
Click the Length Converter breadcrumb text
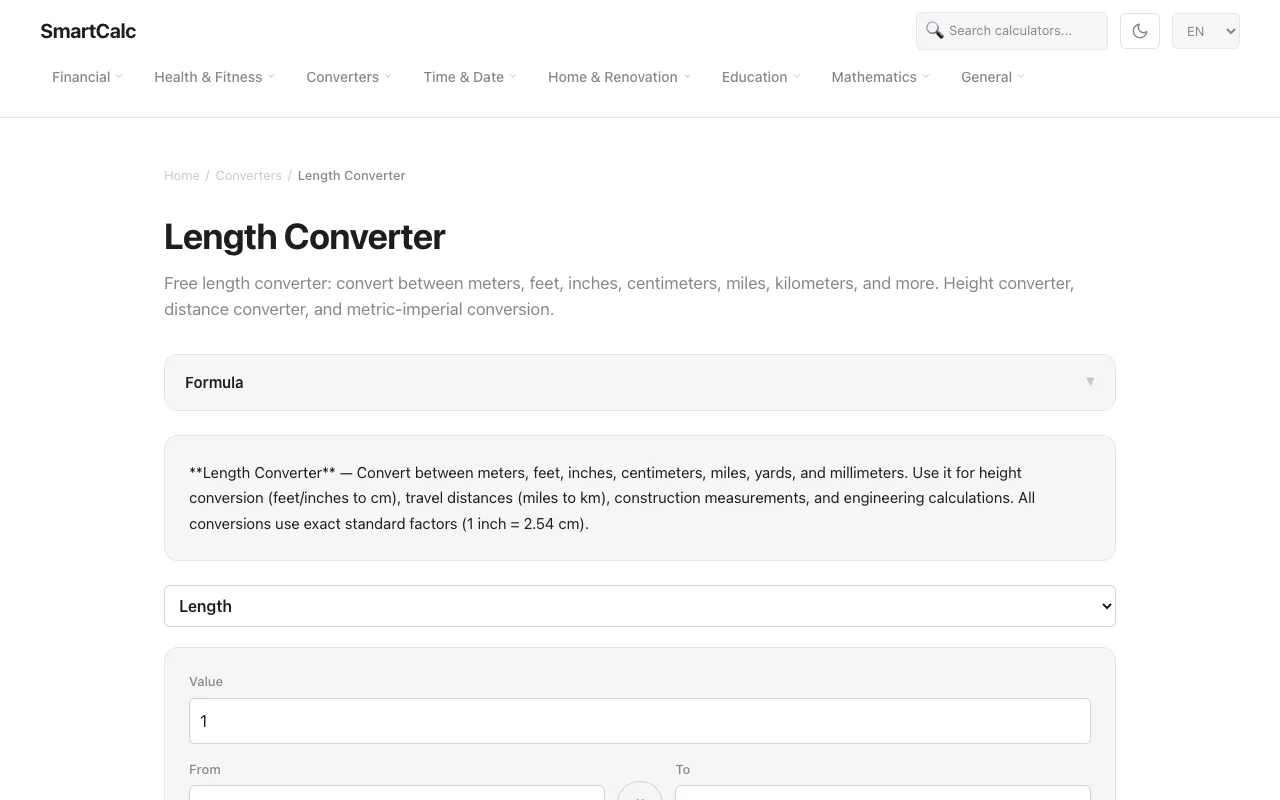pos(352,176)
